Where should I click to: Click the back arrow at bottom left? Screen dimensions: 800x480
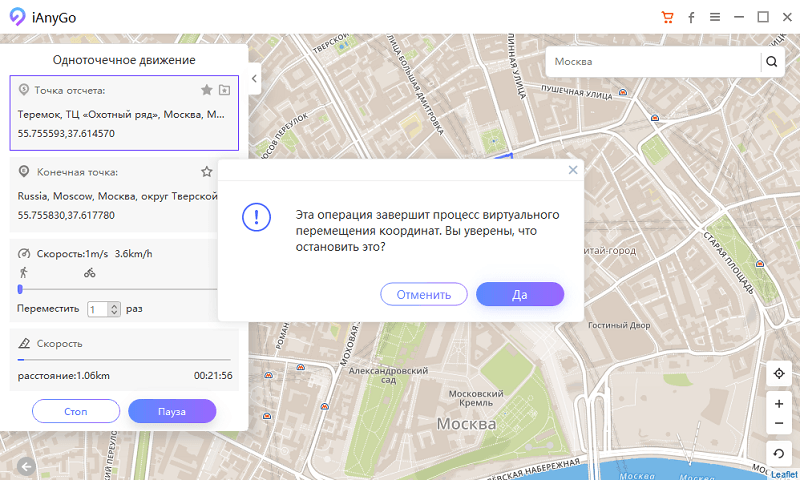click(24, 465)
